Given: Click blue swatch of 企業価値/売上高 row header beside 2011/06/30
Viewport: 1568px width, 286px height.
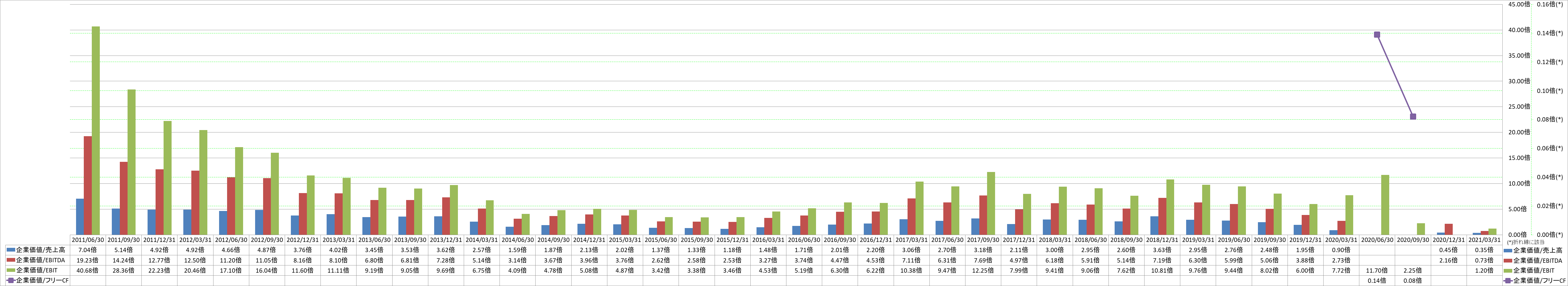Looking at the screenshot, I should tap(10, 250).
